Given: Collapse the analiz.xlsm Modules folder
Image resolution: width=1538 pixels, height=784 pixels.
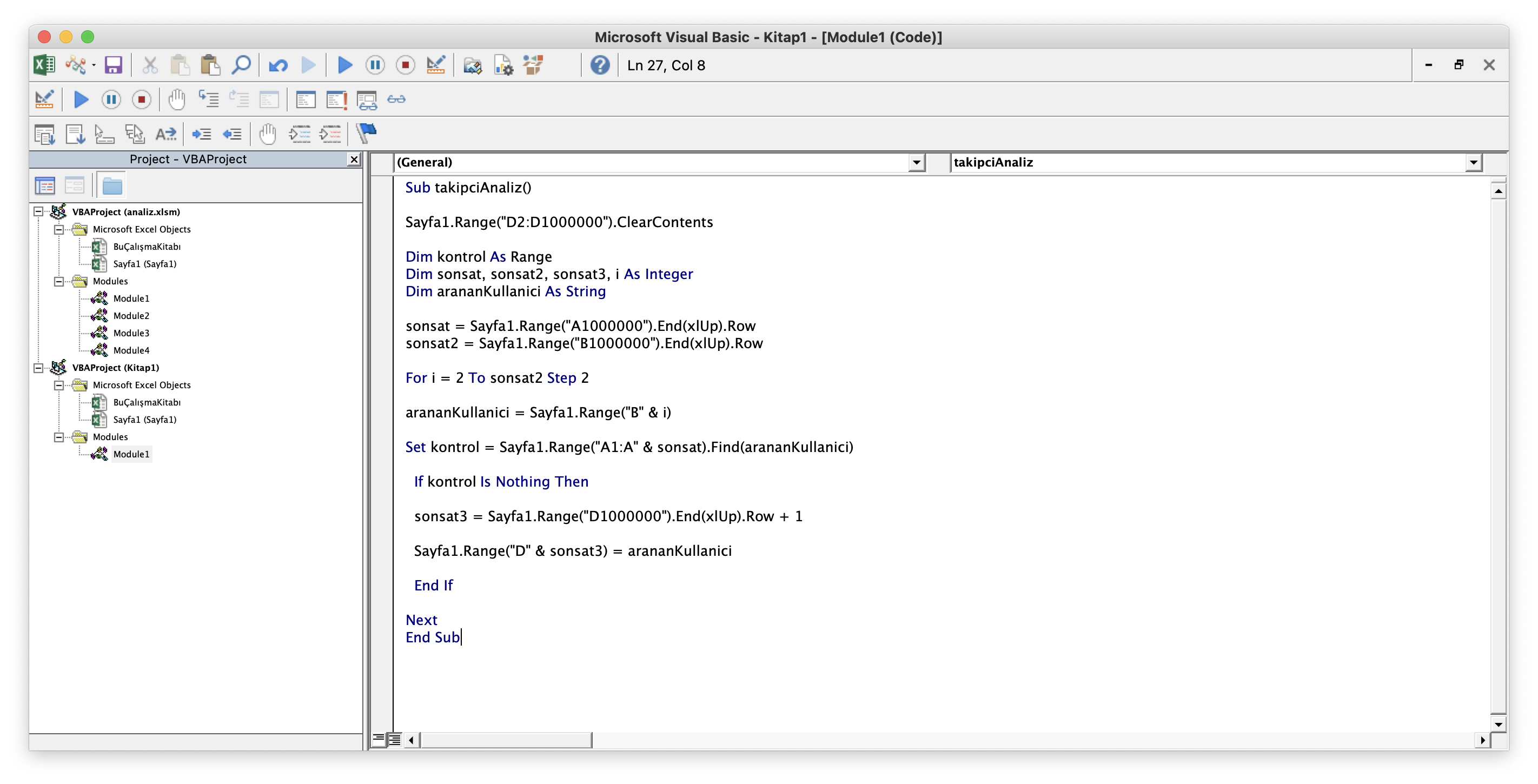Looking at the screenshot, I should coord(58,281).
